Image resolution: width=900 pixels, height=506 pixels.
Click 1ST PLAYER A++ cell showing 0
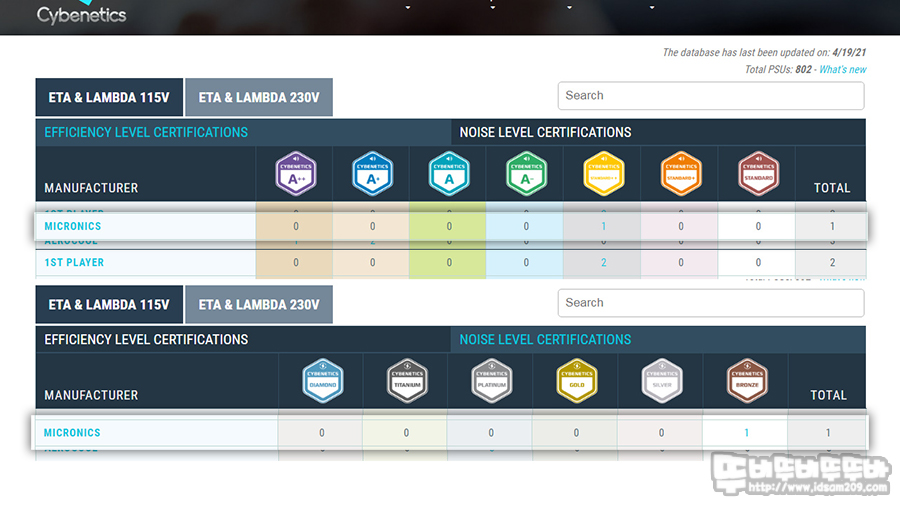click(x=296, y=263)
